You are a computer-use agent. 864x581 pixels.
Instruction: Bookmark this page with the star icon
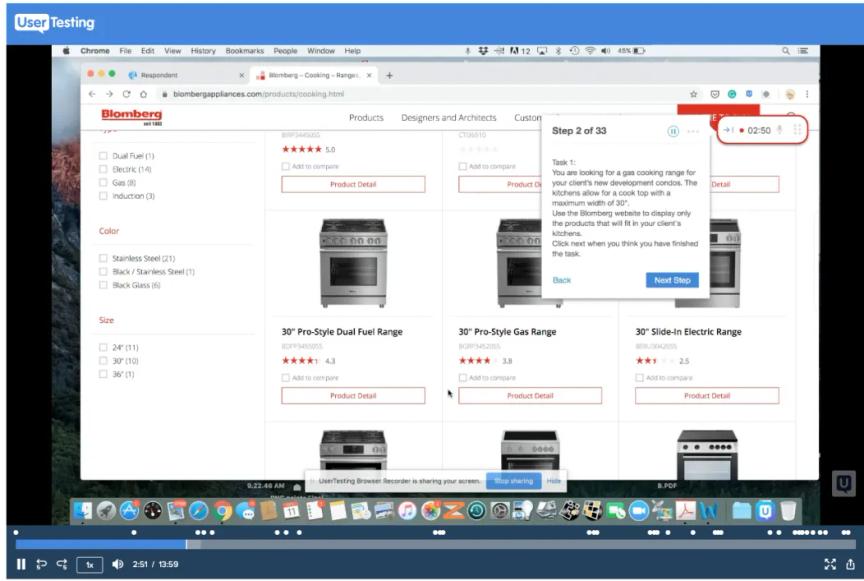click(694, 94)
